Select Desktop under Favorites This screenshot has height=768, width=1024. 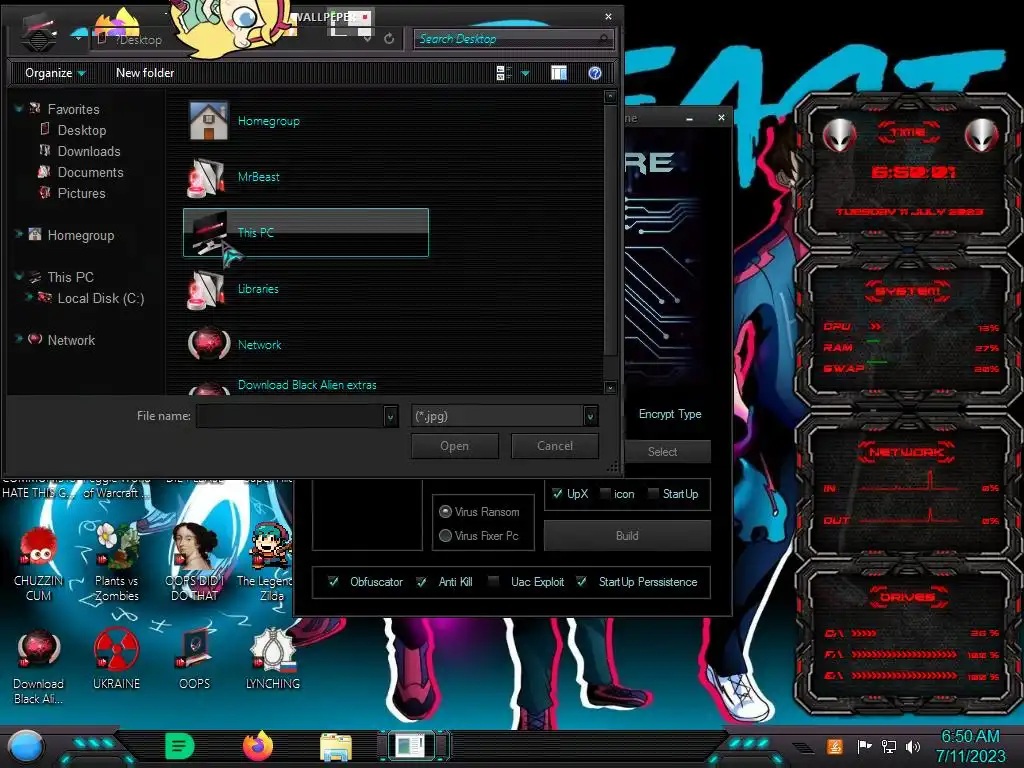(x=82, y=131)
